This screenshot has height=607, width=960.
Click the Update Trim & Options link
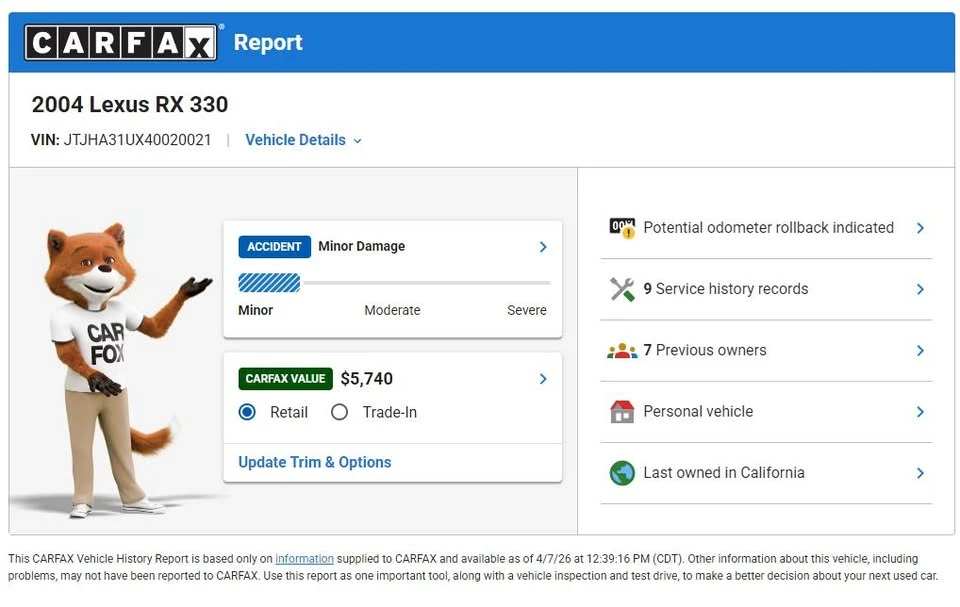[315, 462]
